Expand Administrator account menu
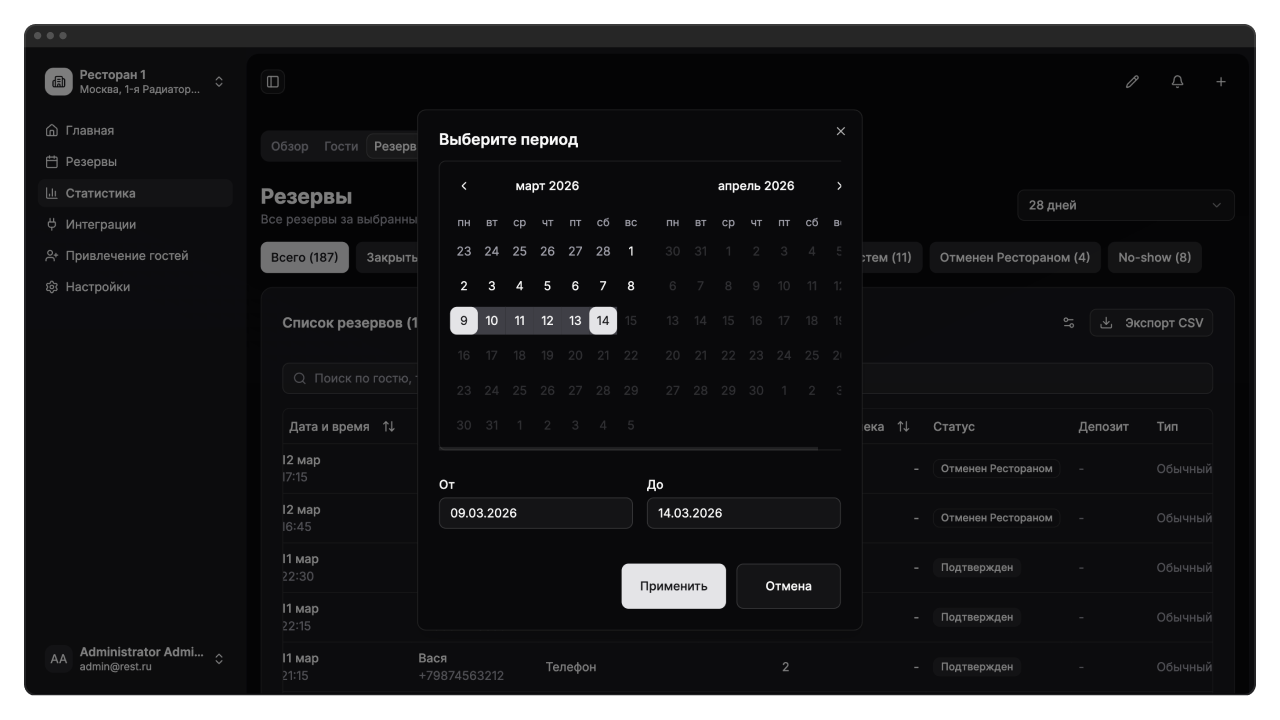The image size is (1280, 720). point(219,659)
